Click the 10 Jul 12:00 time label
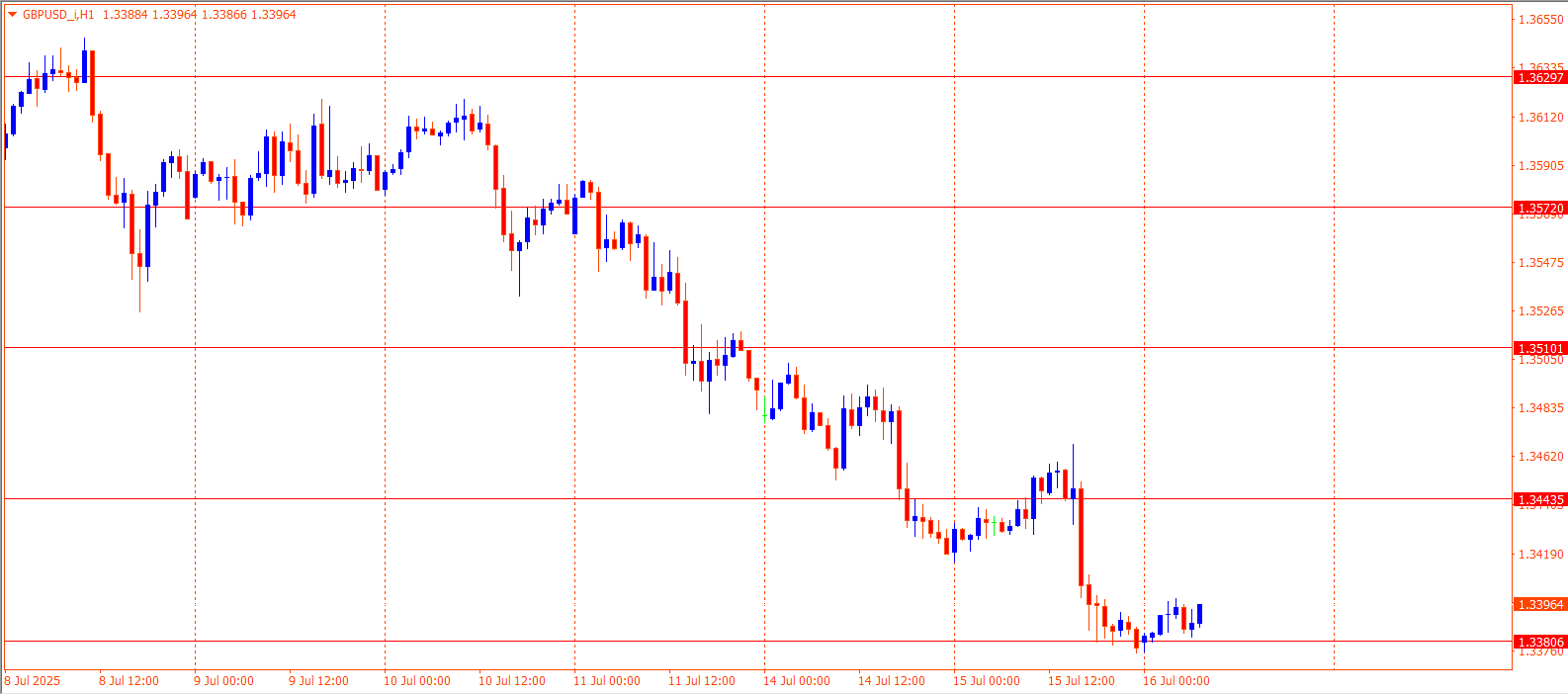 coord(512,681)
